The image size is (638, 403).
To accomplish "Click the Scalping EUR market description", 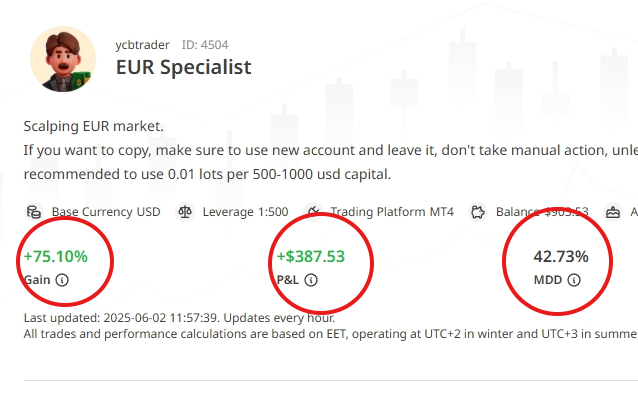I will [x=93, y=126].
